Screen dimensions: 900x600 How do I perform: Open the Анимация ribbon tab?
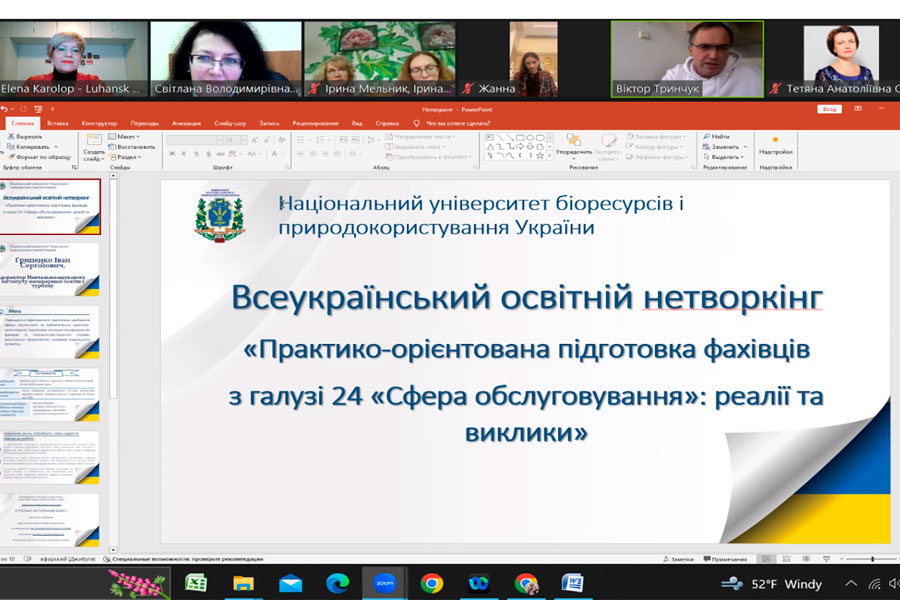click(186, 123)
